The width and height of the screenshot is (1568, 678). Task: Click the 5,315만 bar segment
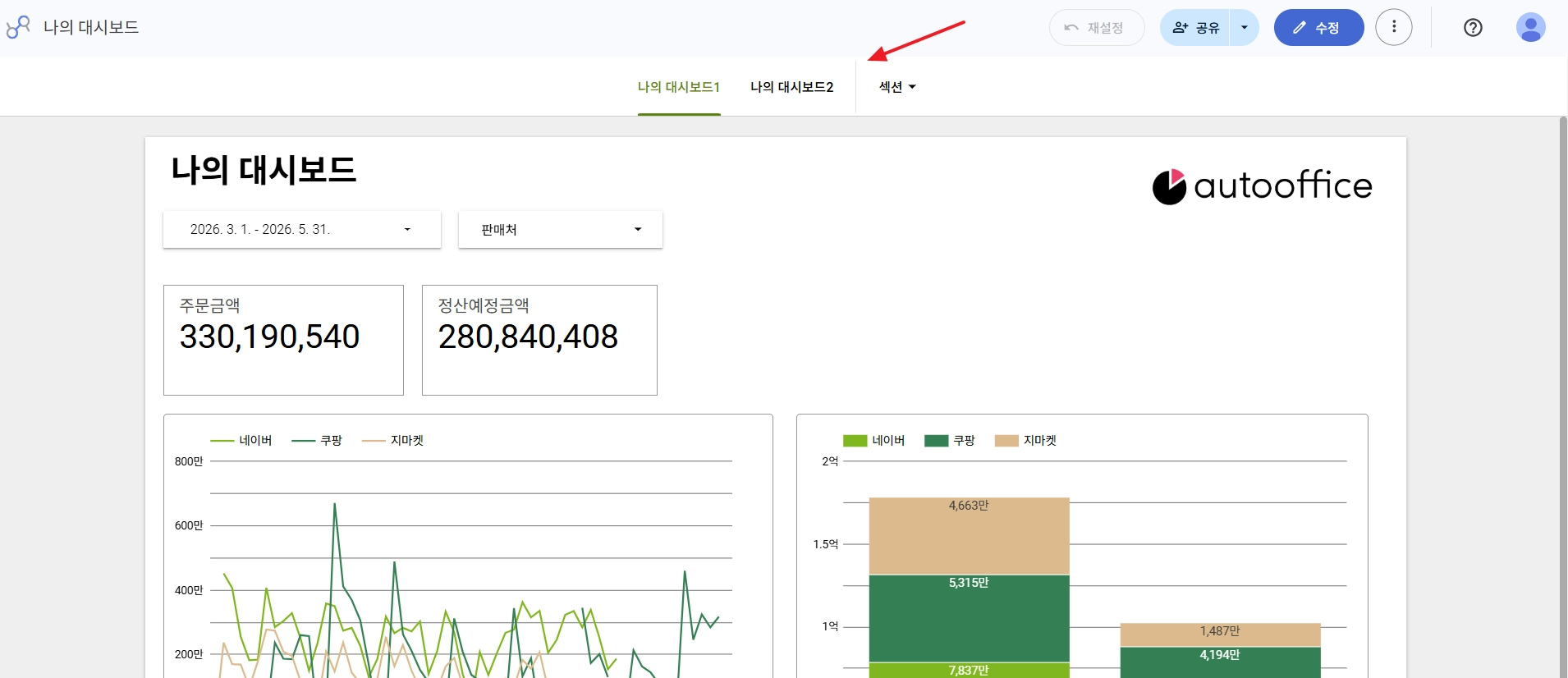point(970,618)
